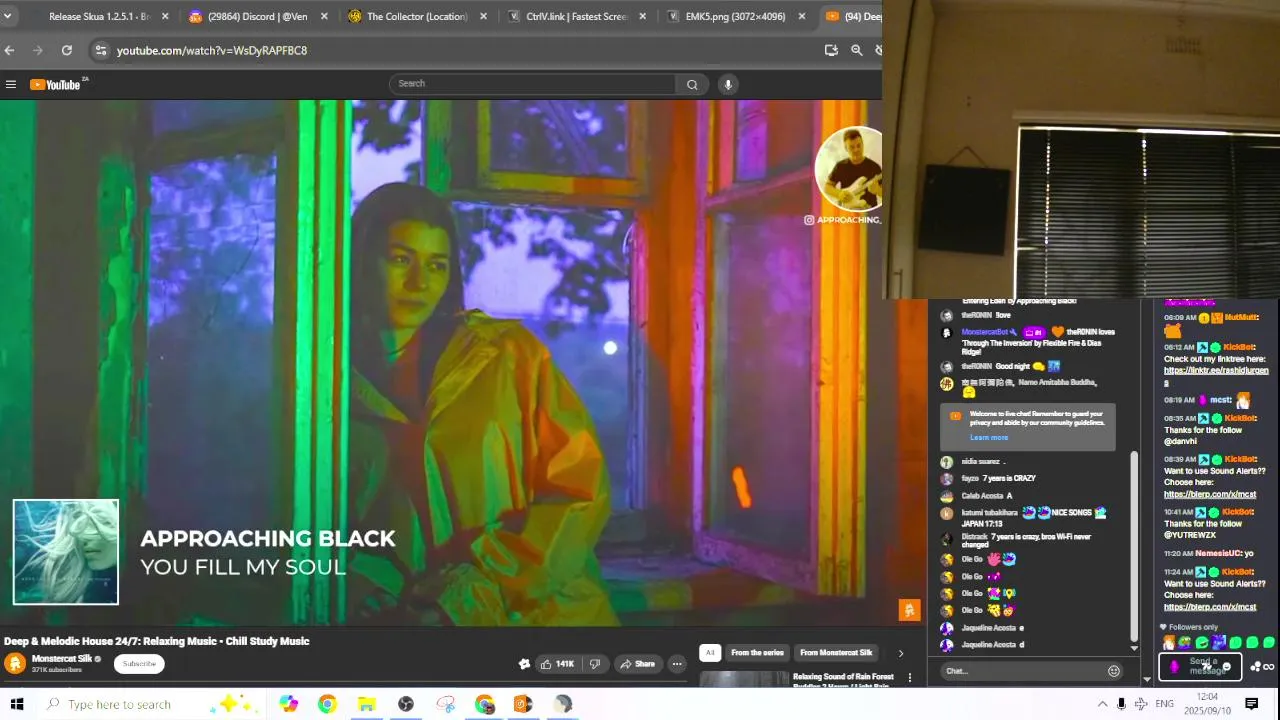This screenshot has height=720, width=1280.
Task: Close the Discord browser tab
Action: coord(324,16)
